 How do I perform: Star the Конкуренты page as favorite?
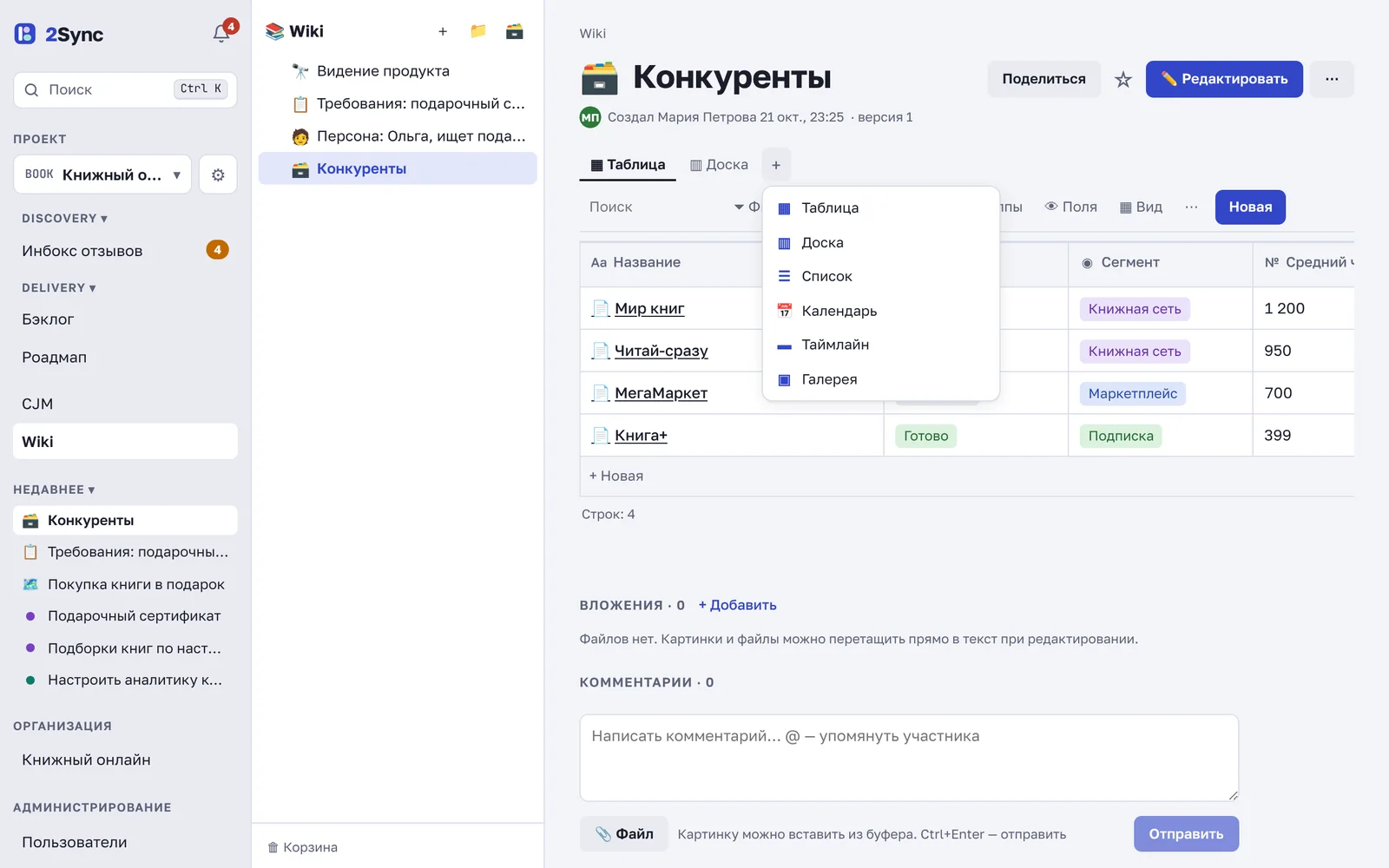(1123, 79)
